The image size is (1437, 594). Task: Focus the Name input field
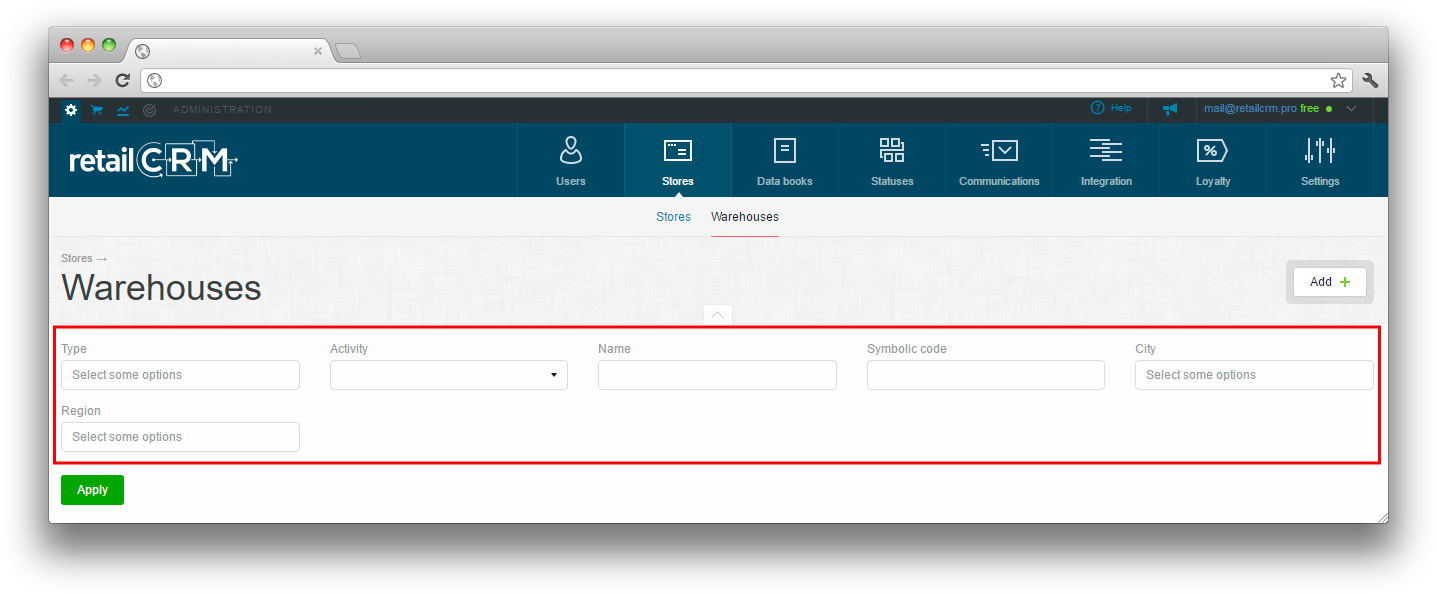pos(717,375)
